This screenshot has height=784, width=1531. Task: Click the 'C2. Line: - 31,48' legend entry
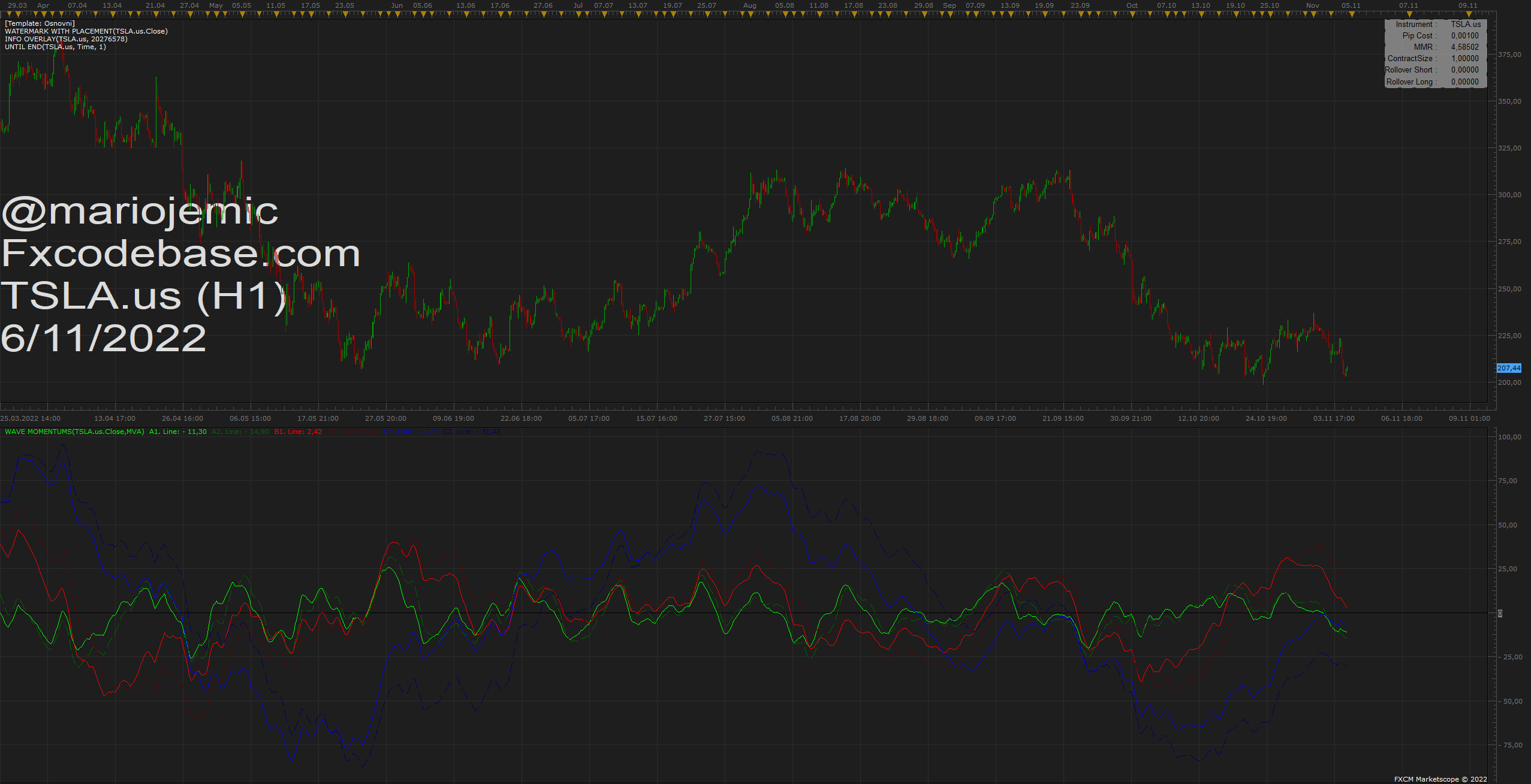click(x=472, y=432)
